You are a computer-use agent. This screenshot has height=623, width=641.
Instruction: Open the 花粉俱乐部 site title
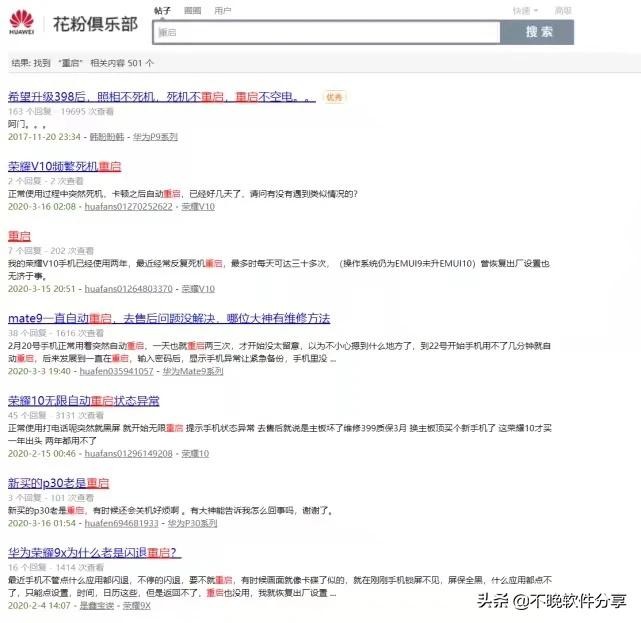coord(95,22)
